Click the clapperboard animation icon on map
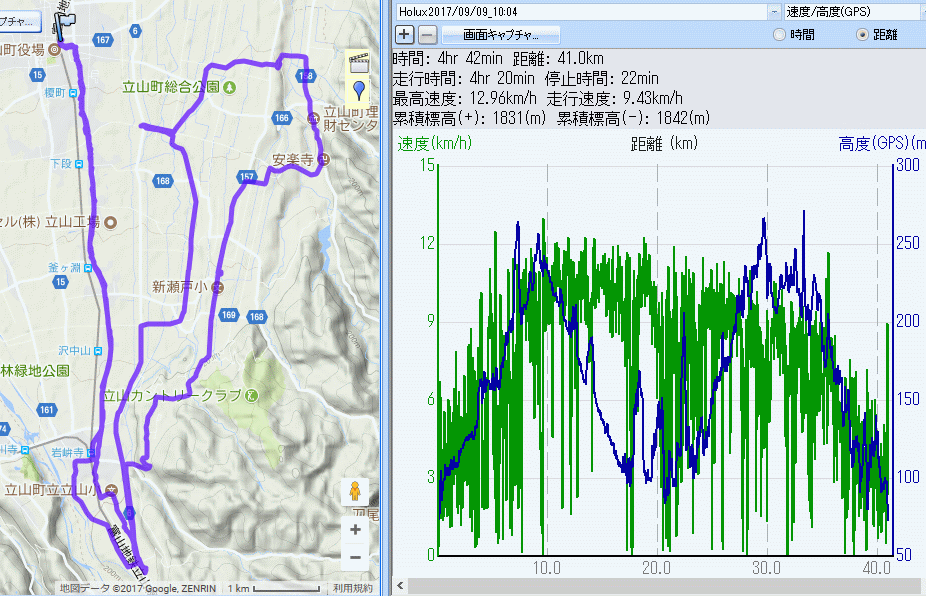The height and width of the screenshot is (596, 926). pos(358,60)
